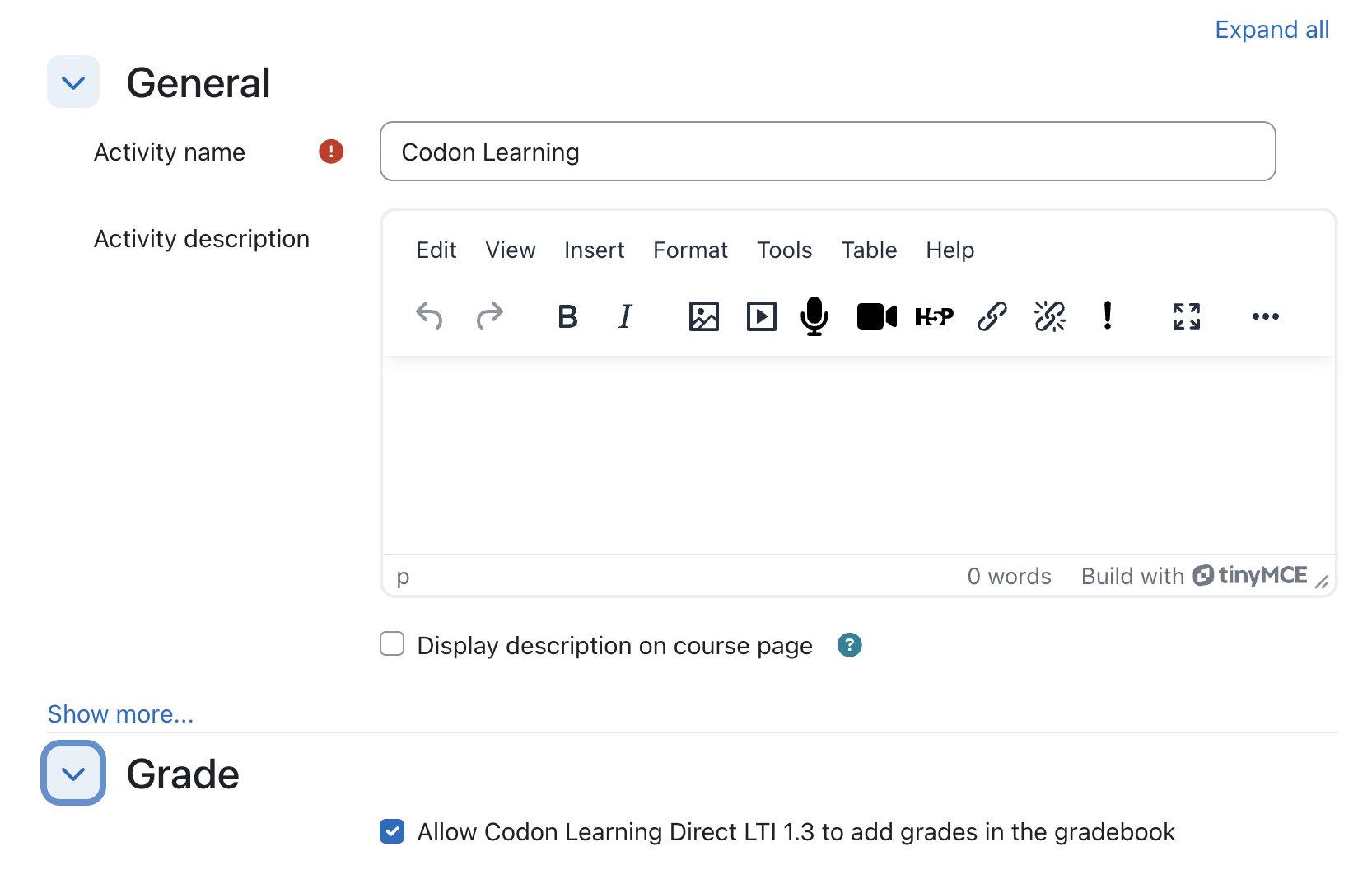
Task: Toggle bold formatting
Action: coord(567,316)
